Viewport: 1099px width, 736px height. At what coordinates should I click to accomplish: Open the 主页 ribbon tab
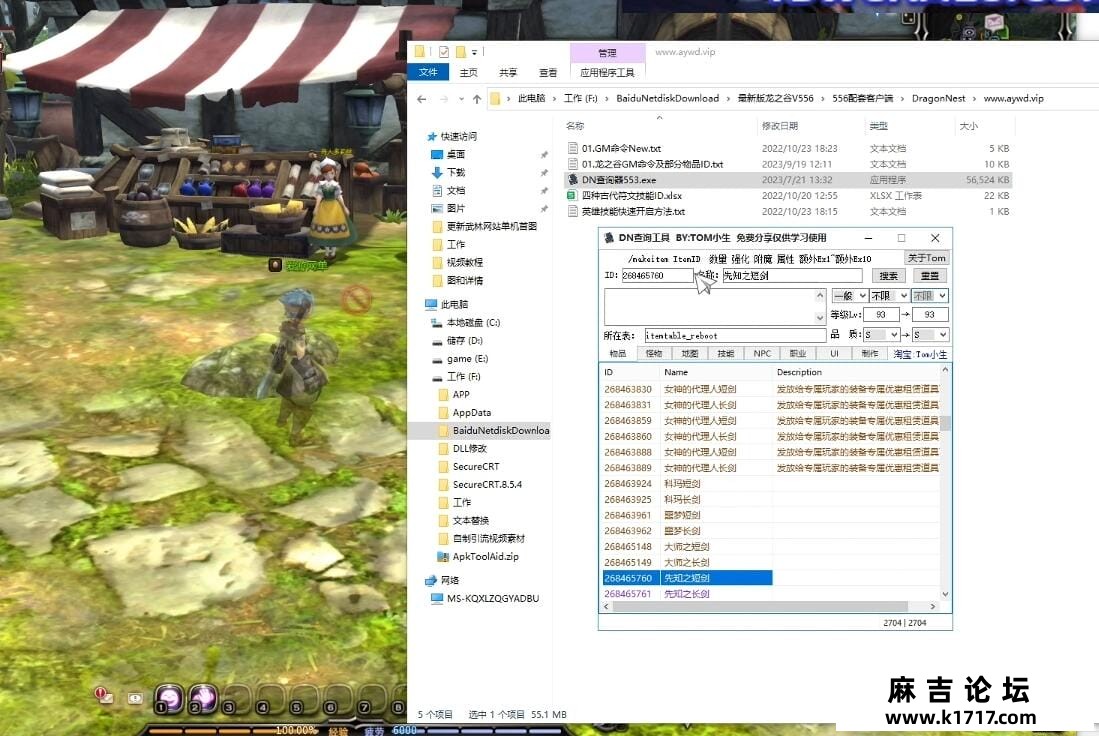pyautogui.click(x=468, y=72)
